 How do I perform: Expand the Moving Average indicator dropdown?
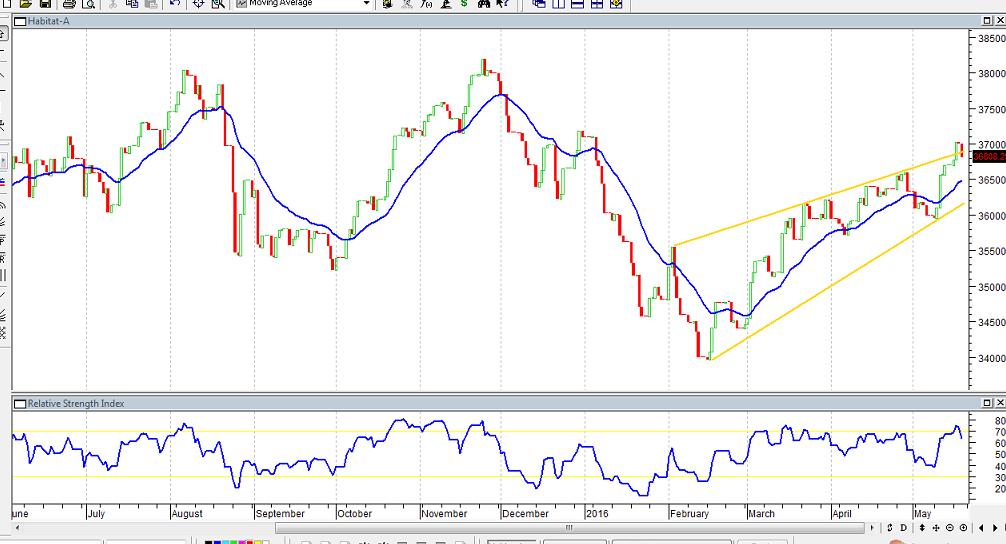coord(366,4)
